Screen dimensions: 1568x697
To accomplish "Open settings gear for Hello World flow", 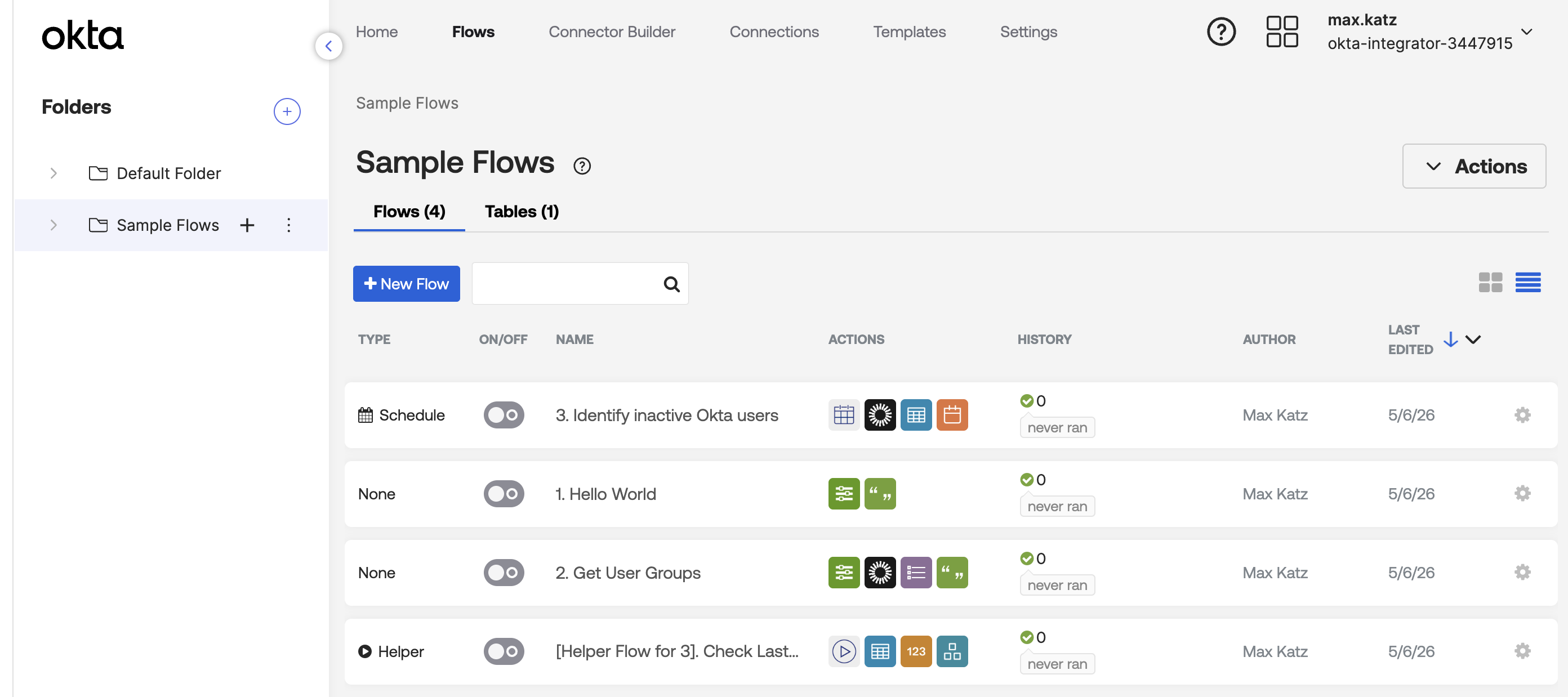I will coord(1522,494).
